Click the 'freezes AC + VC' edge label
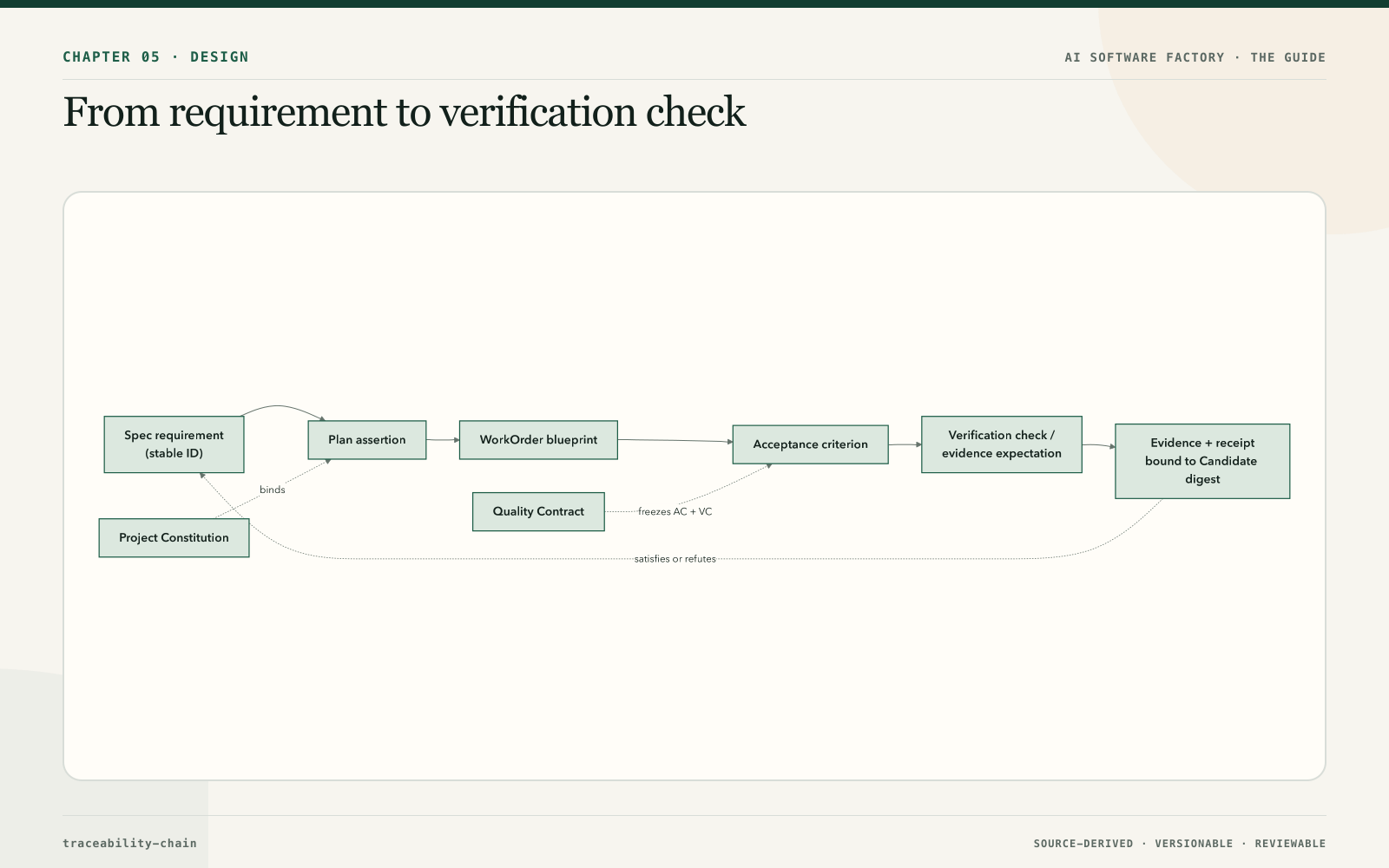The height and width of the screenshot is (868, 1389). 675,512
